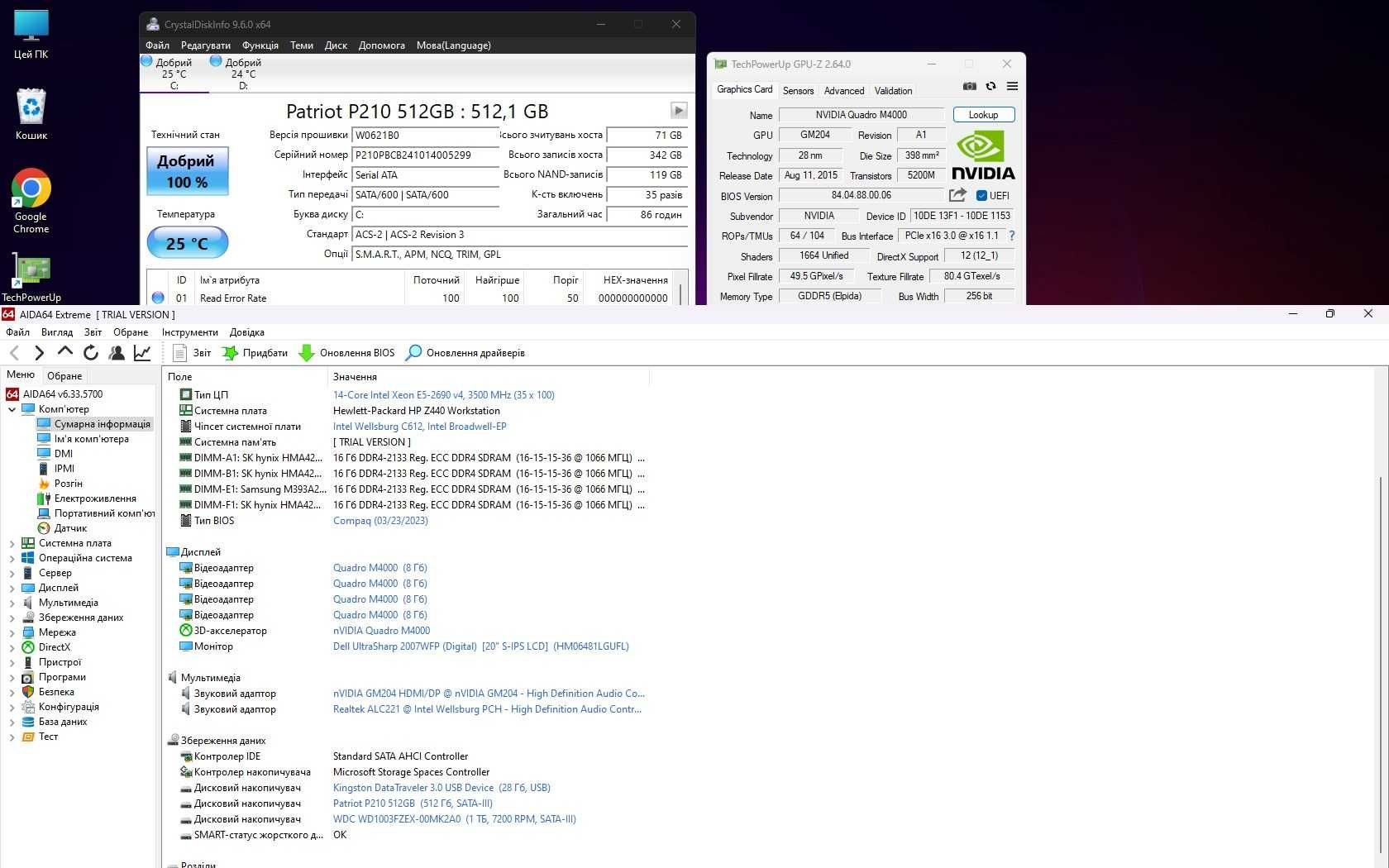
Task: Switch to the Обране tab in AIDA64
Action: coord(64,376)
